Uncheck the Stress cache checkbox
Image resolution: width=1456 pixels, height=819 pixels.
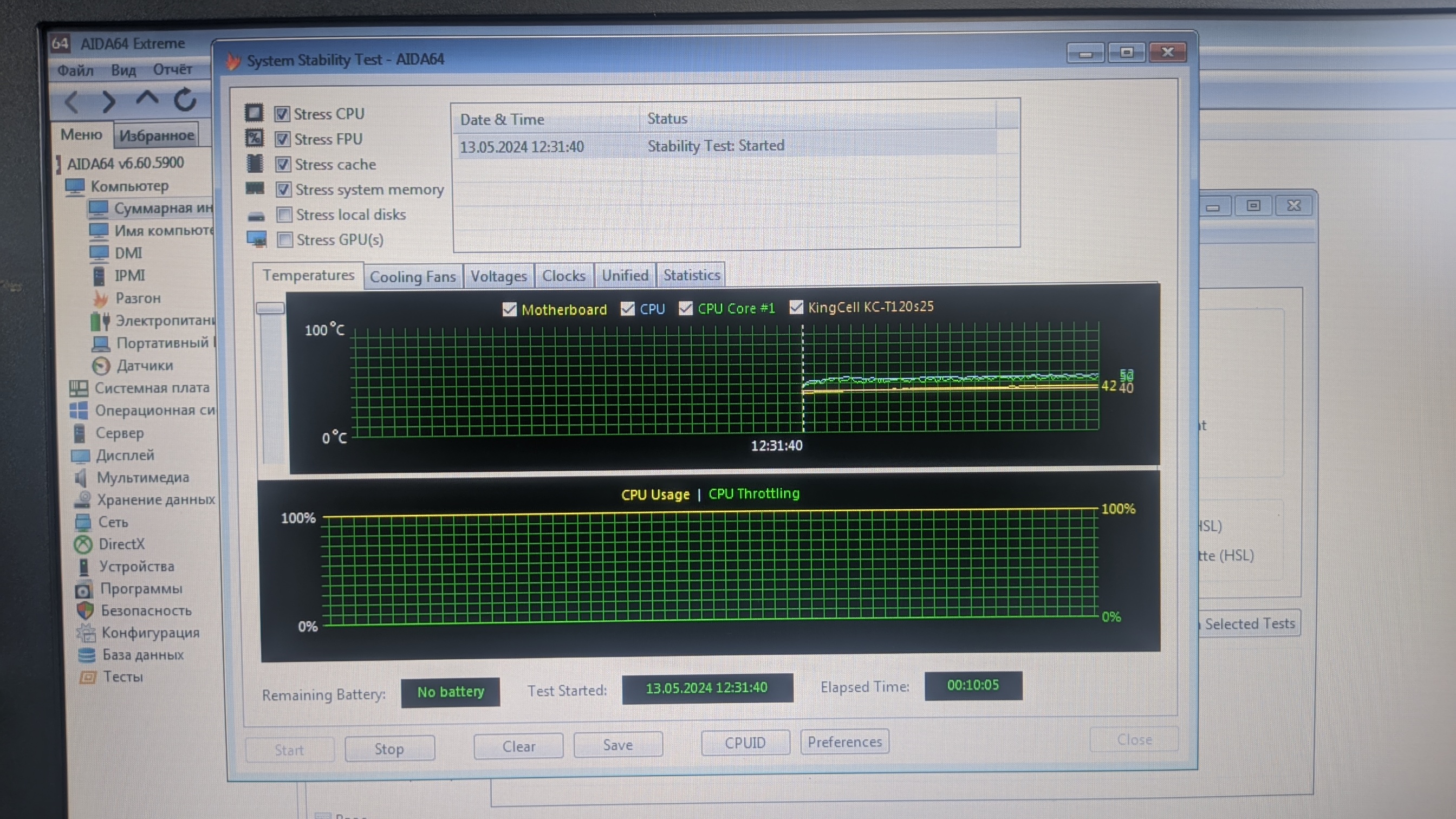(283, 165)
